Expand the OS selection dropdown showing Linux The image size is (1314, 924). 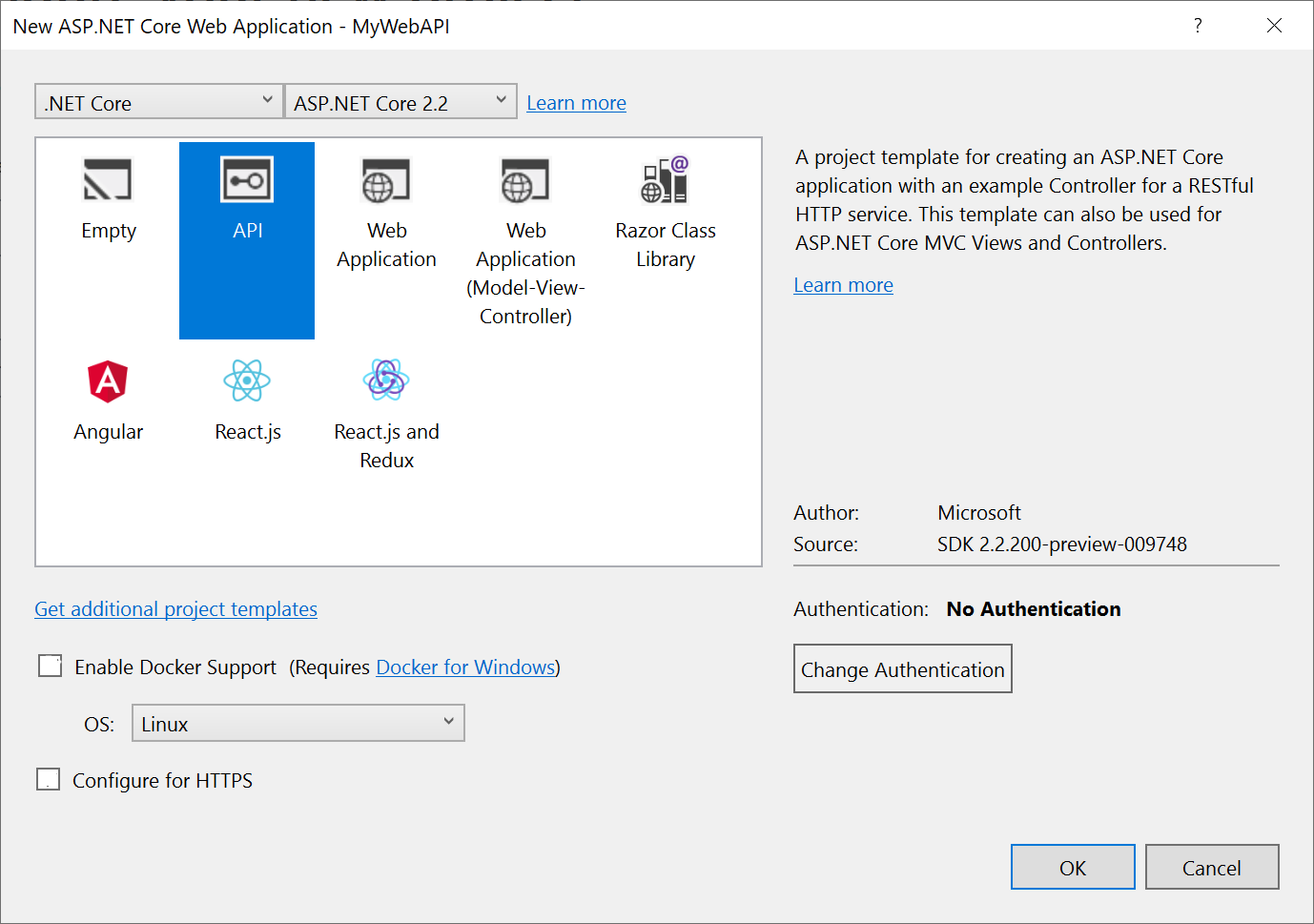(x=298, y=723)
